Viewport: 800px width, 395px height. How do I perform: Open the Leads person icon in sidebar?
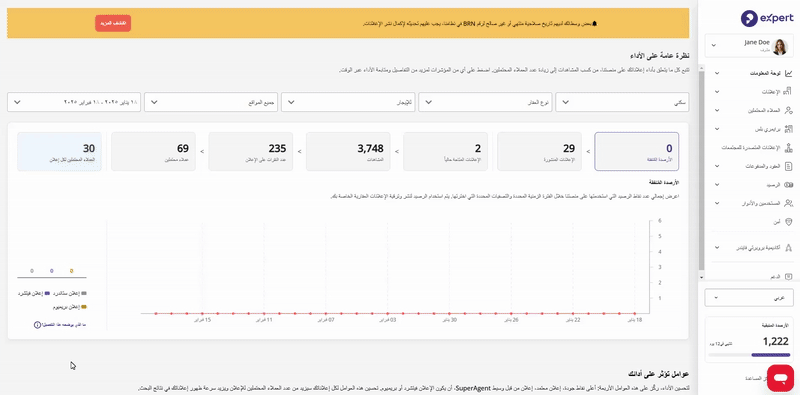789,110
